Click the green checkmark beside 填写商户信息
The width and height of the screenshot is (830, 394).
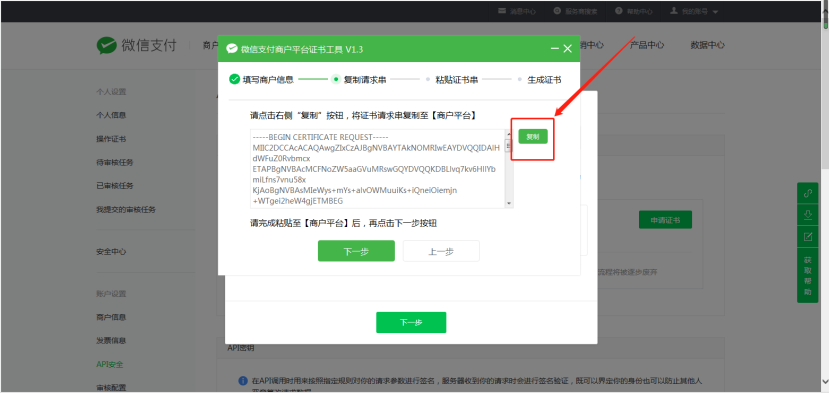(x=234, y=79)
